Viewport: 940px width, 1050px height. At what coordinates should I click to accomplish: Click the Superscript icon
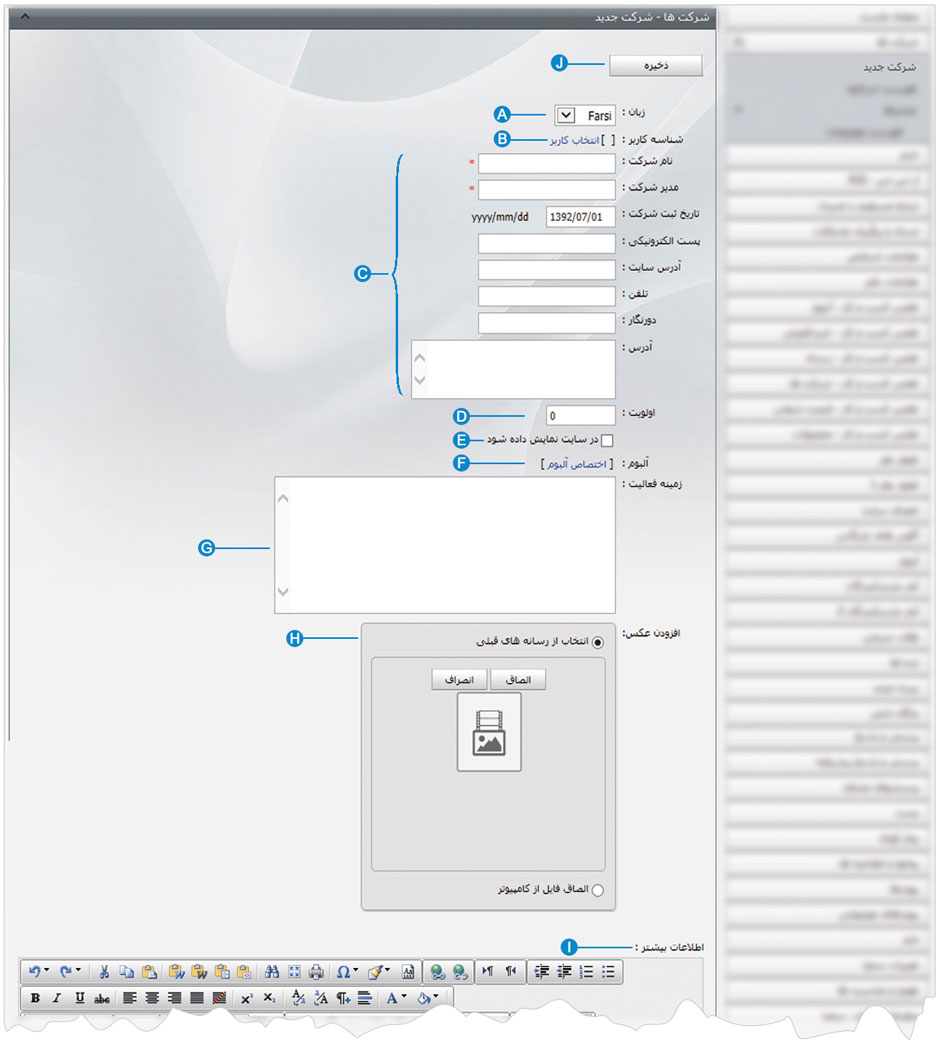[246, 998]
